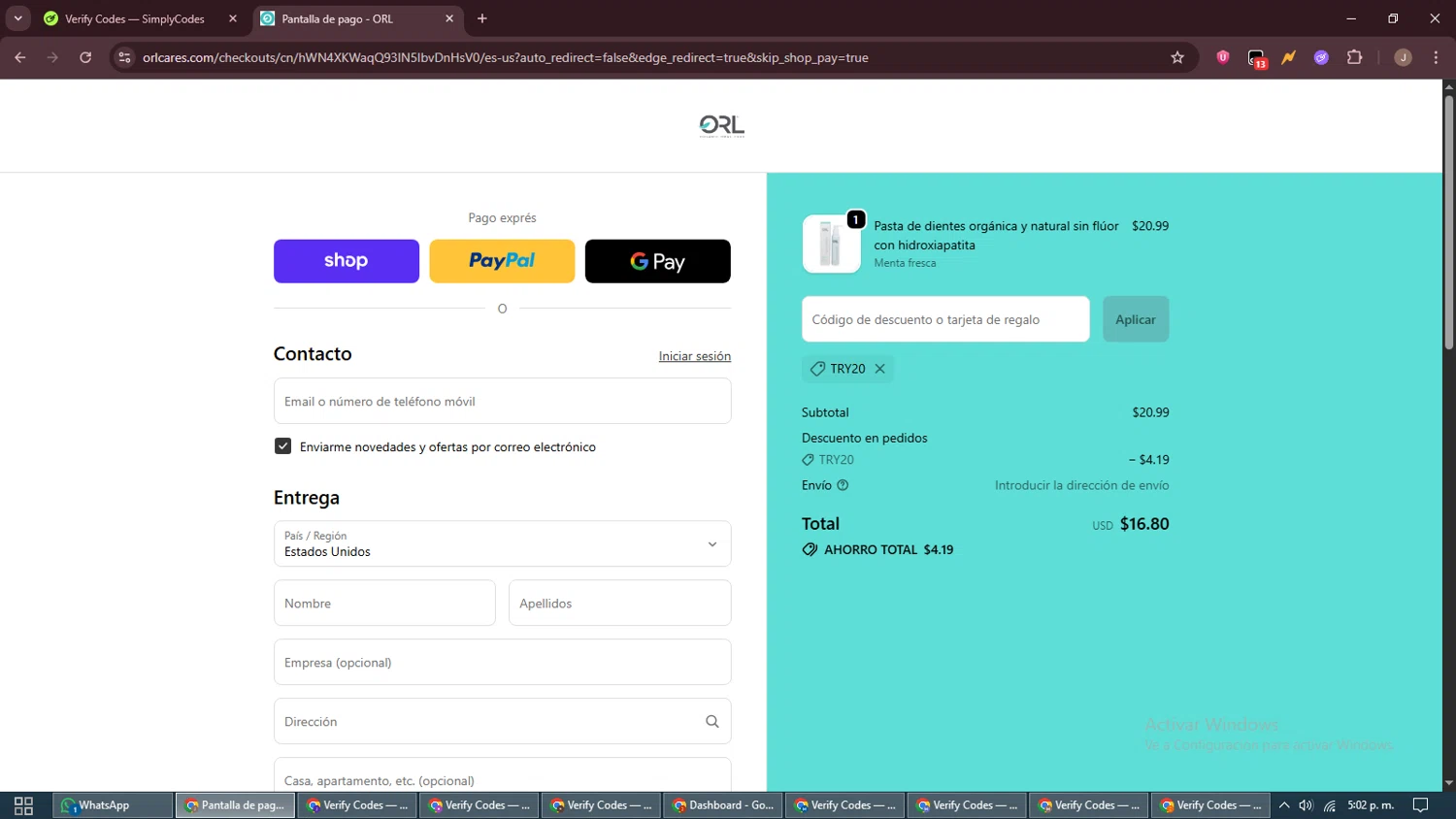Click the Envío help question icon
The width and height of the screenshot is (1456, 819).
click(x=843, y=485)
